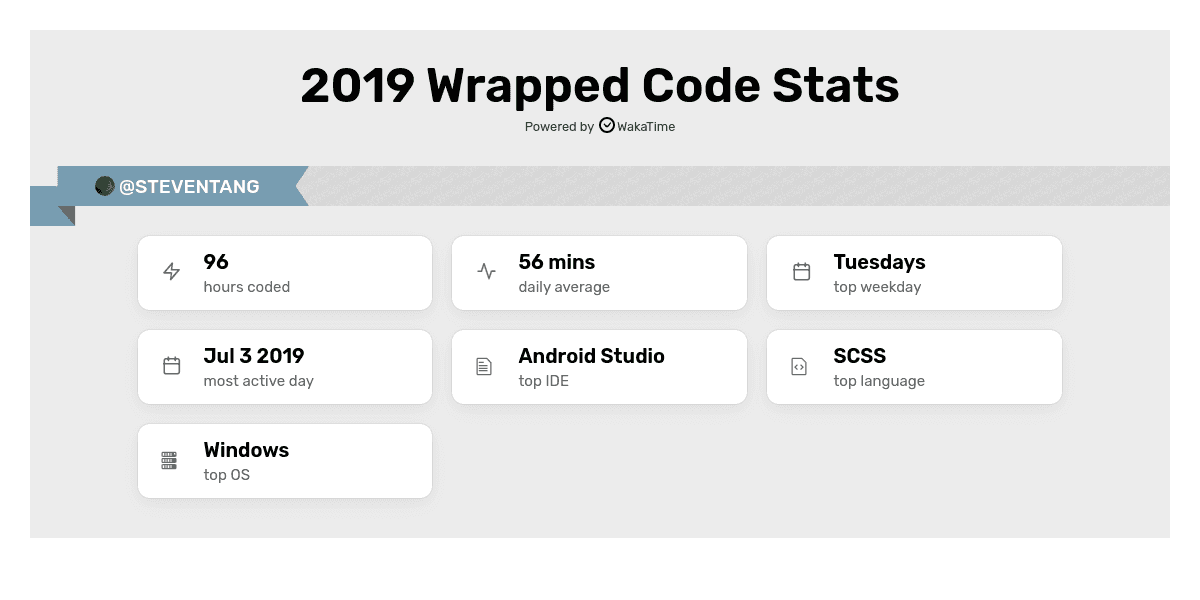Click the activity pulse daily average icon
This screenshot has height=600, width=1200.
pyautogui.click(x=487, y=272)
